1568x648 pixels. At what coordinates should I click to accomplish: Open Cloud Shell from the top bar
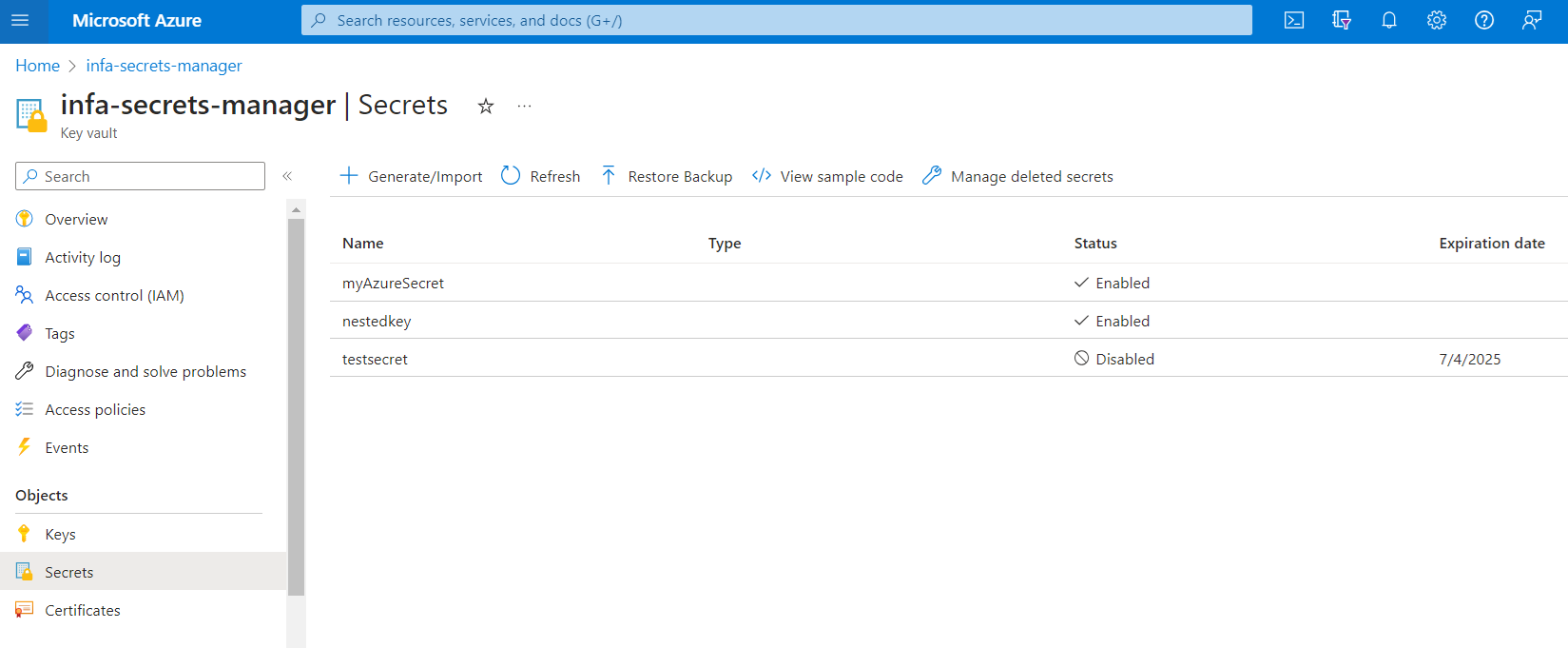1294,20
